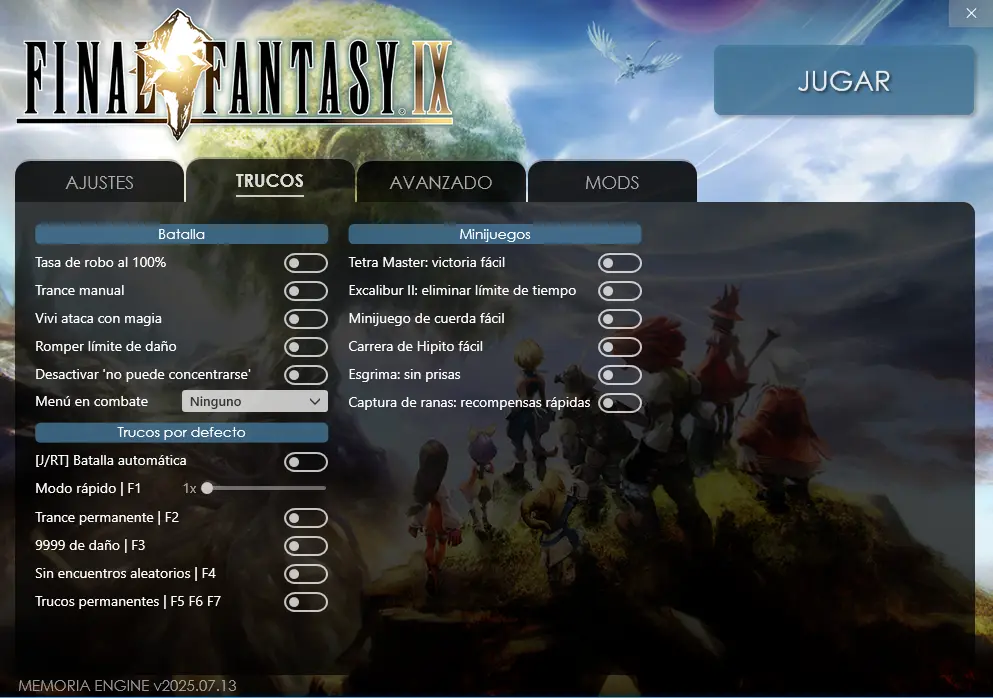Toggle 'Carrera de Hipito fácil'
Screen dimensions: 993x698
coord(619,346)
